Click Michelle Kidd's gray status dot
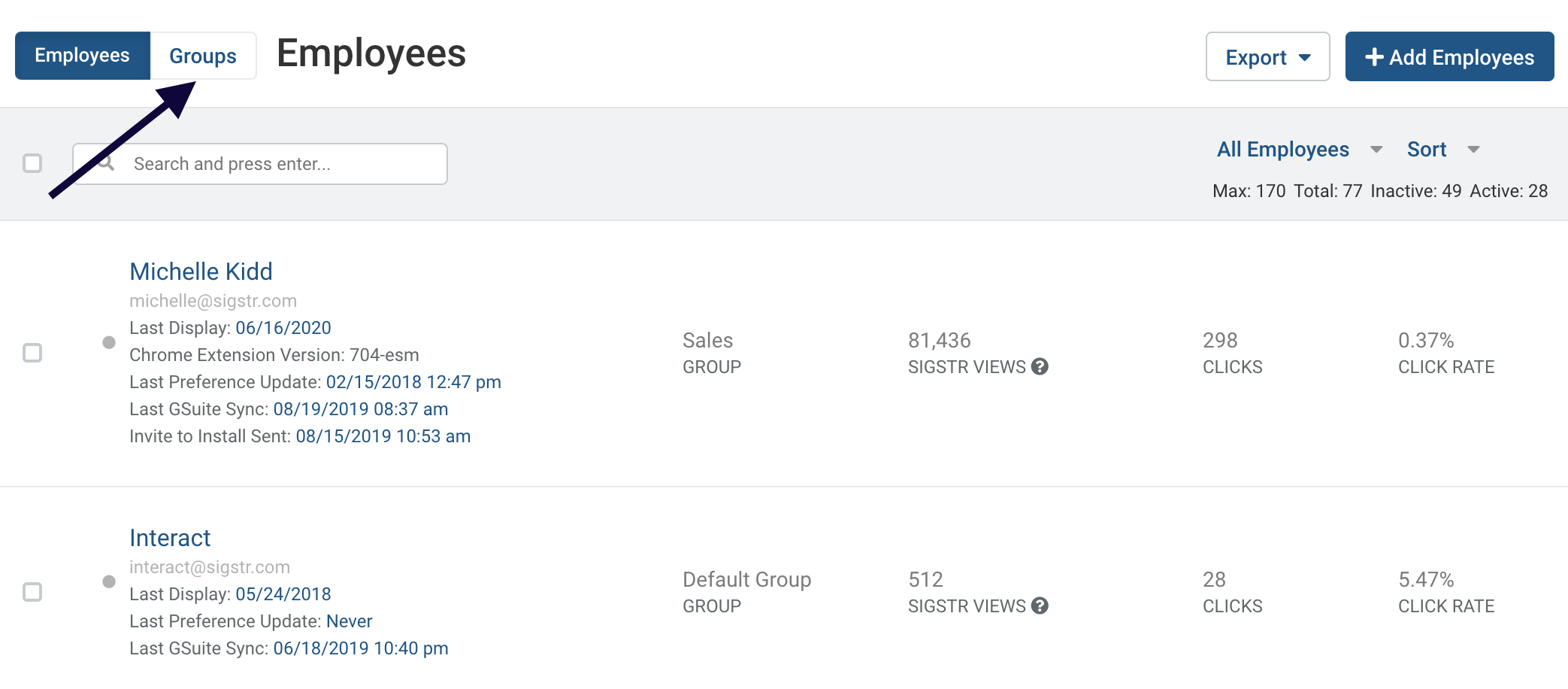The width and height of the screenshot is (1568, 689). [109, 342]
